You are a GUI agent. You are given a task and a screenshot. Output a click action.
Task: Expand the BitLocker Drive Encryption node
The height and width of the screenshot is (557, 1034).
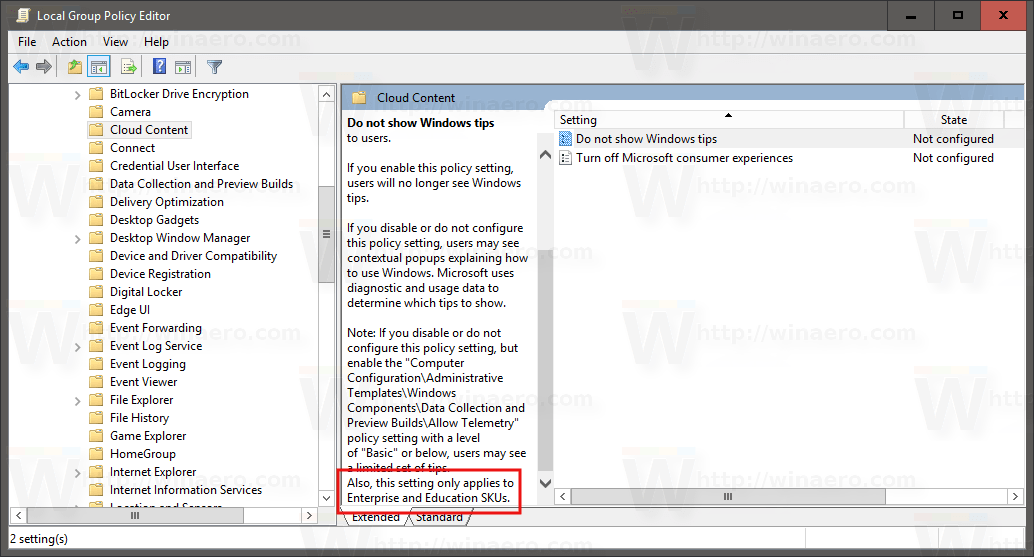point(77,95)
